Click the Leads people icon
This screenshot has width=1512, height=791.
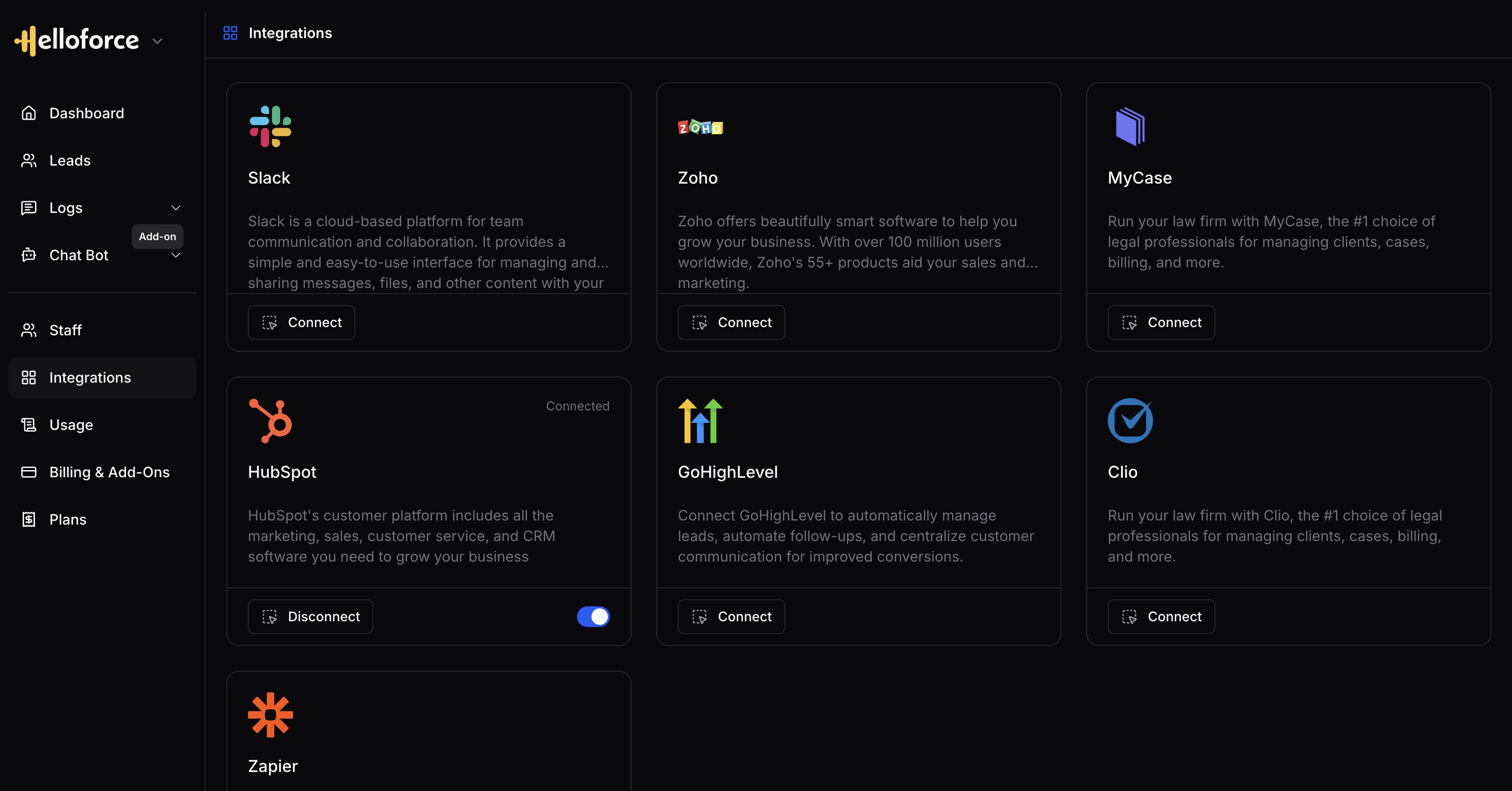[x=29, y=160]
